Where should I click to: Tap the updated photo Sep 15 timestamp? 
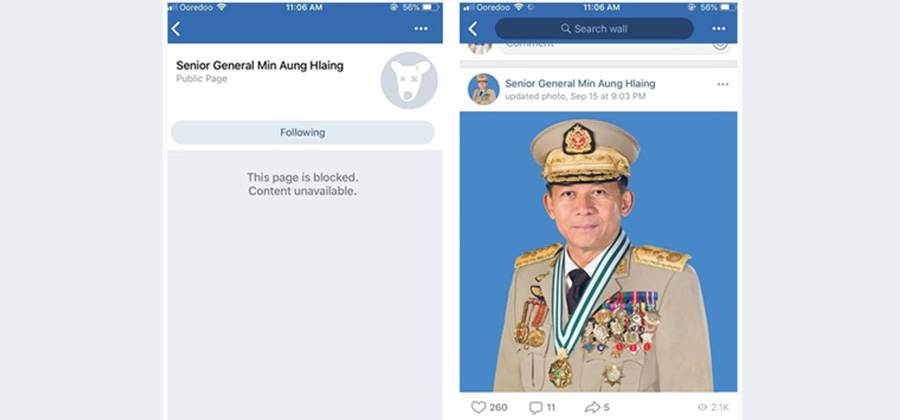(x=575, y=96)
